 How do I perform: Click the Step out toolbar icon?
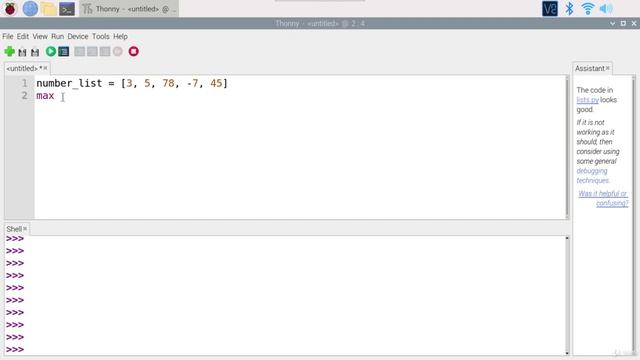click(x=105, y=51)
